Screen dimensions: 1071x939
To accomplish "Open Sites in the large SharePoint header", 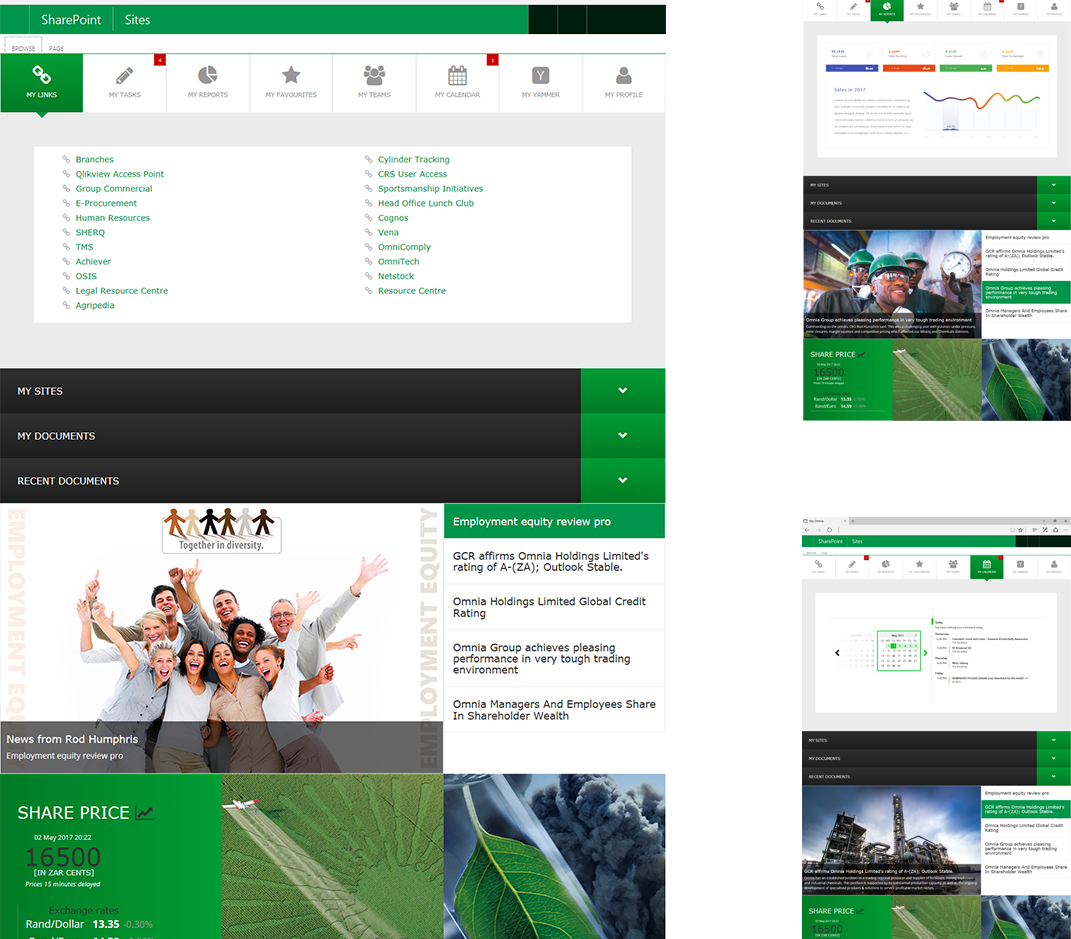I will [137, 19].
